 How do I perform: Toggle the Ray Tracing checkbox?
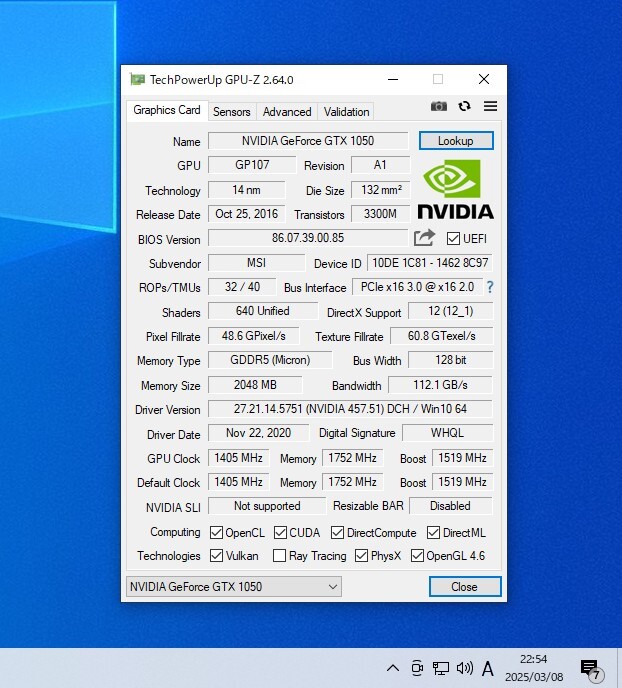click(x=281, y=556)
